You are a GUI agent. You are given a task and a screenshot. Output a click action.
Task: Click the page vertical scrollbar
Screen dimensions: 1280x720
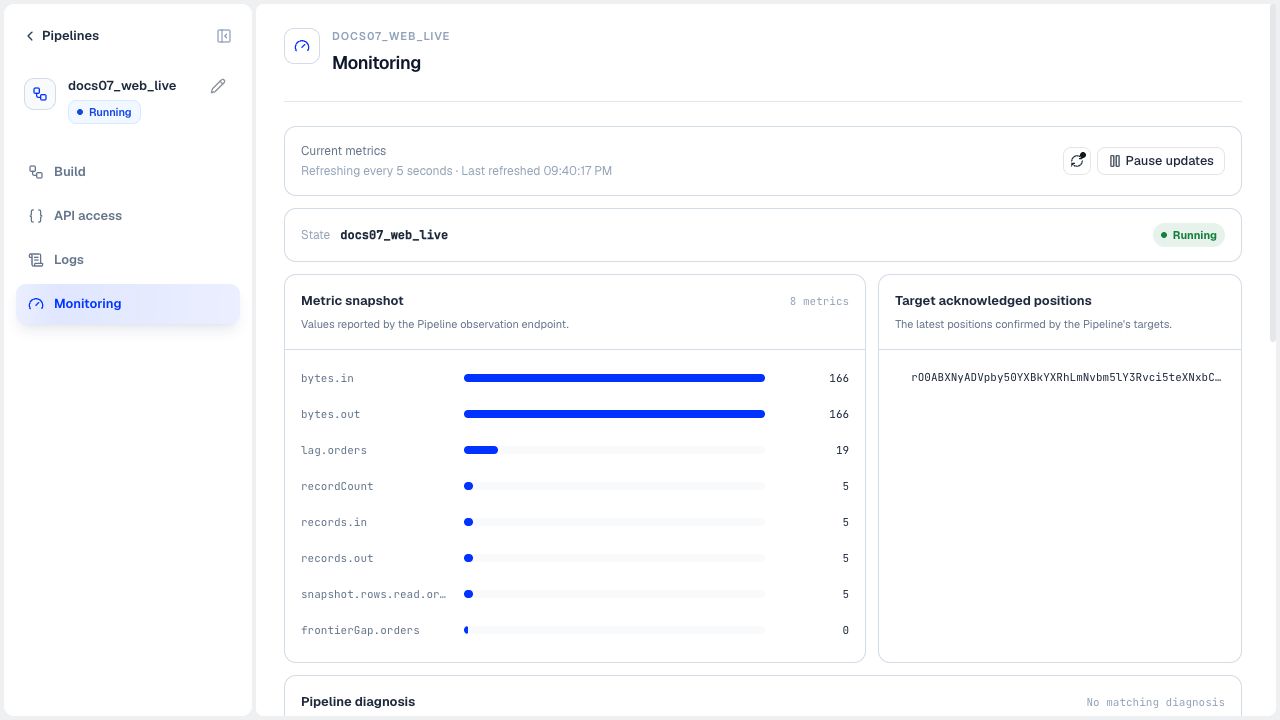1273,174
